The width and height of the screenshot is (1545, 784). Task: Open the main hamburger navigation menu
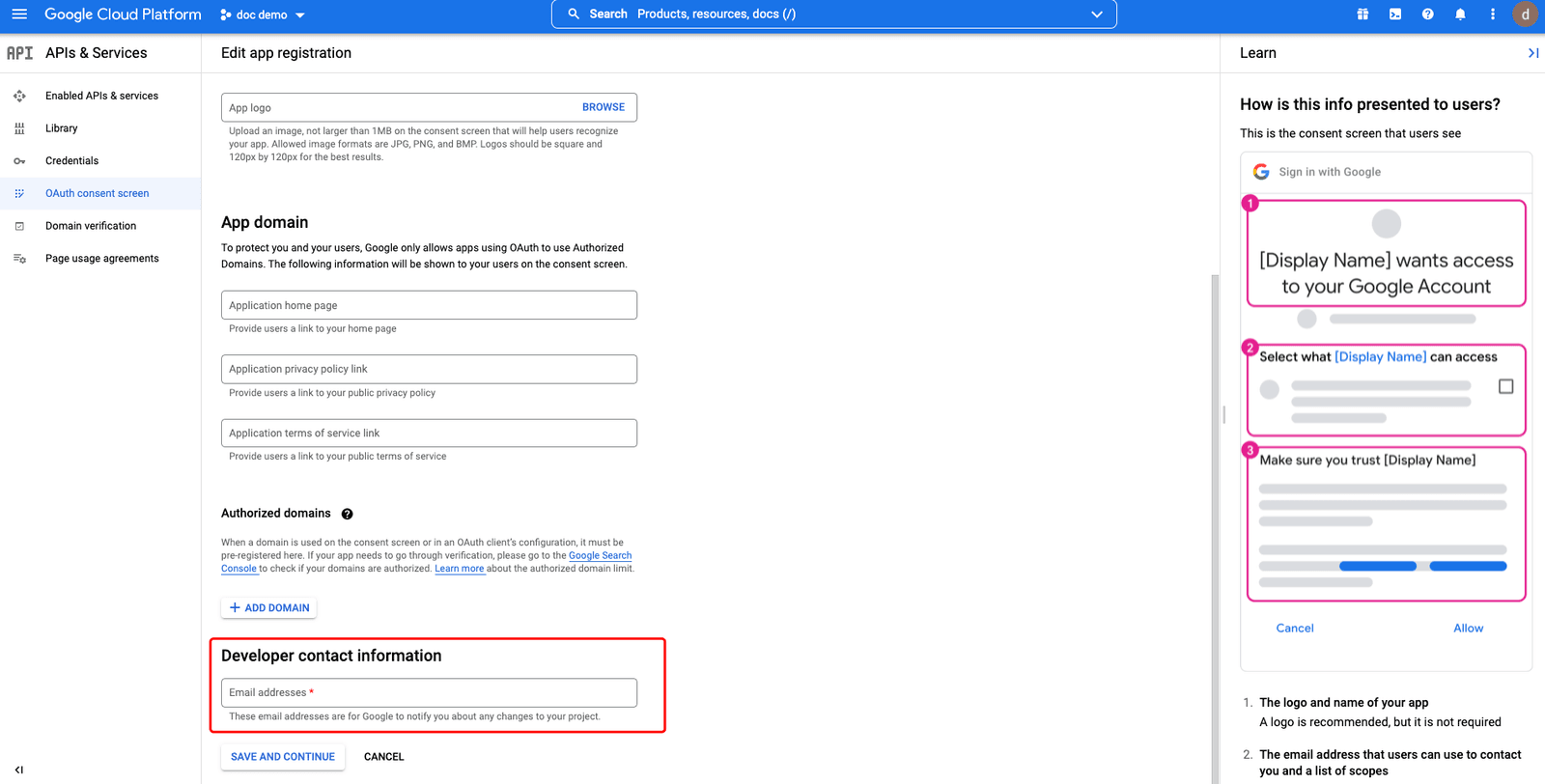[19, 14]
